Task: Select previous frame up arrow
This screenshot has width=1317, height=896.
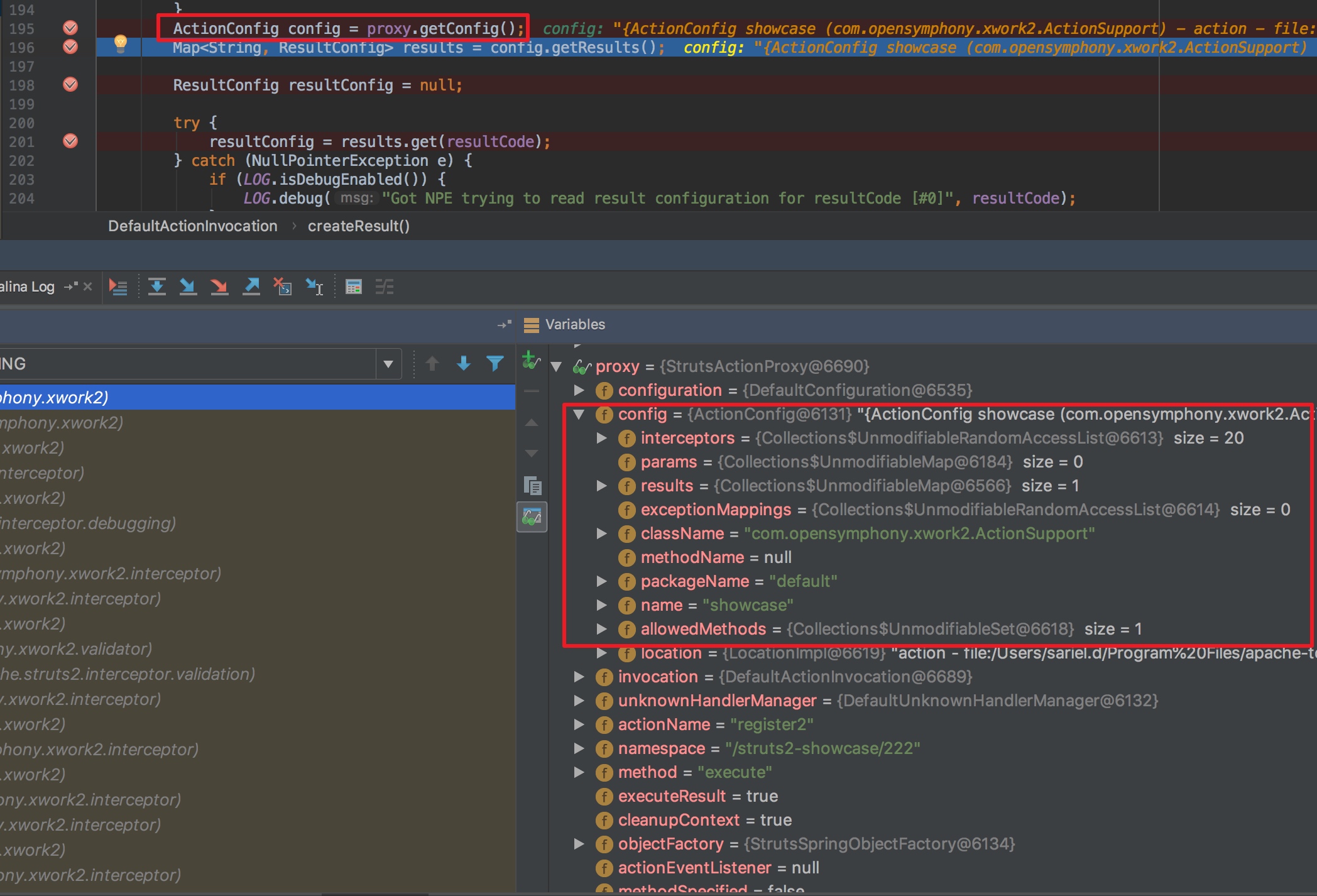Action: coord(432,363)
